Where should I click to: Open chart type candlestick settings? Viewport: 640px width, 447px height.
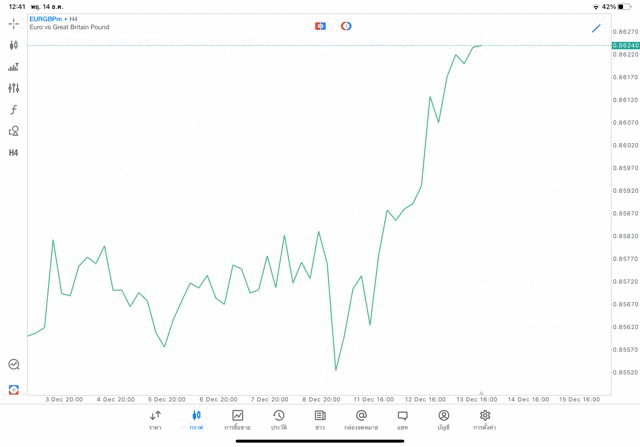click(x=14, y=45)
